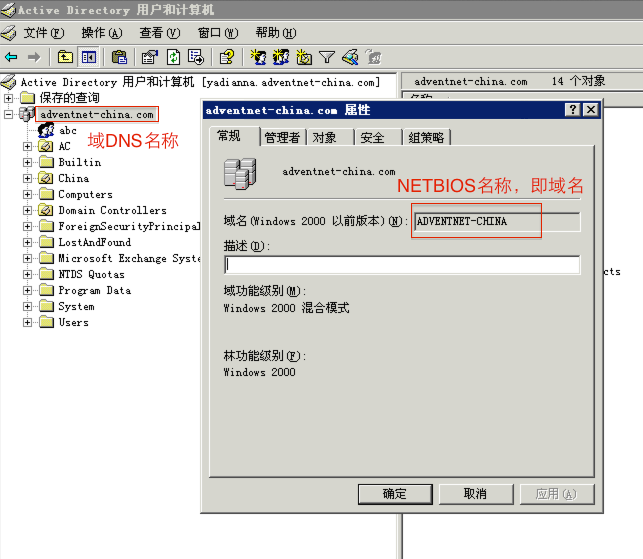Open Help via question mark toolbar icon
Screen dimensions: 643x559
tap(227, 57)
